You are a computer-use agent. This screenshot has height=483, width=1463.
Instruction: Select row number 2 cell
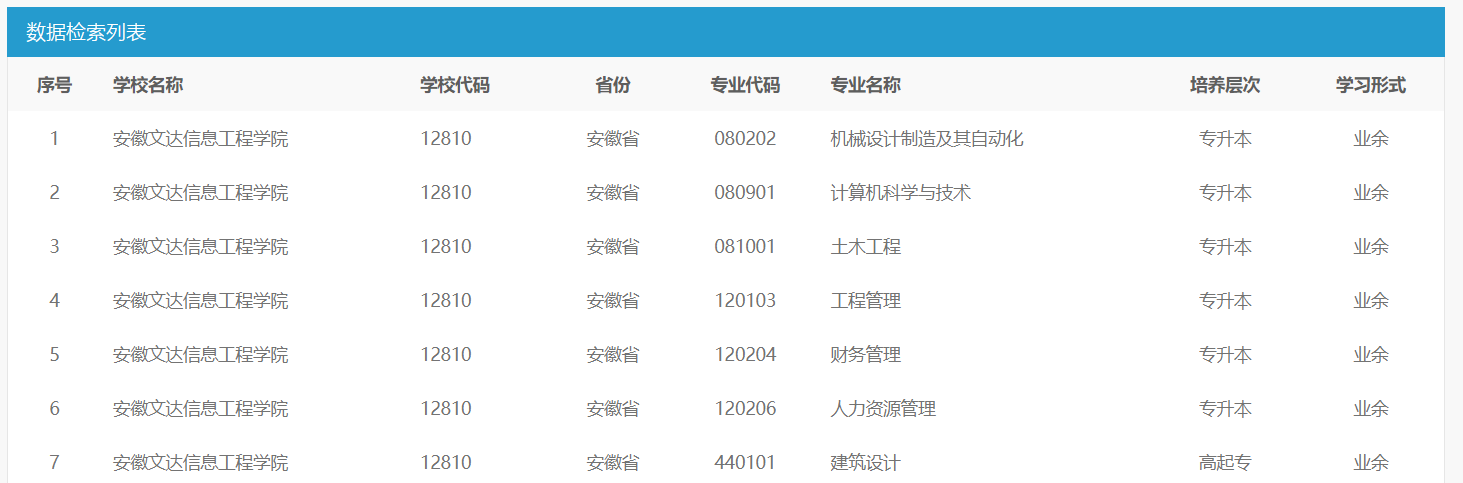point(54,193)
